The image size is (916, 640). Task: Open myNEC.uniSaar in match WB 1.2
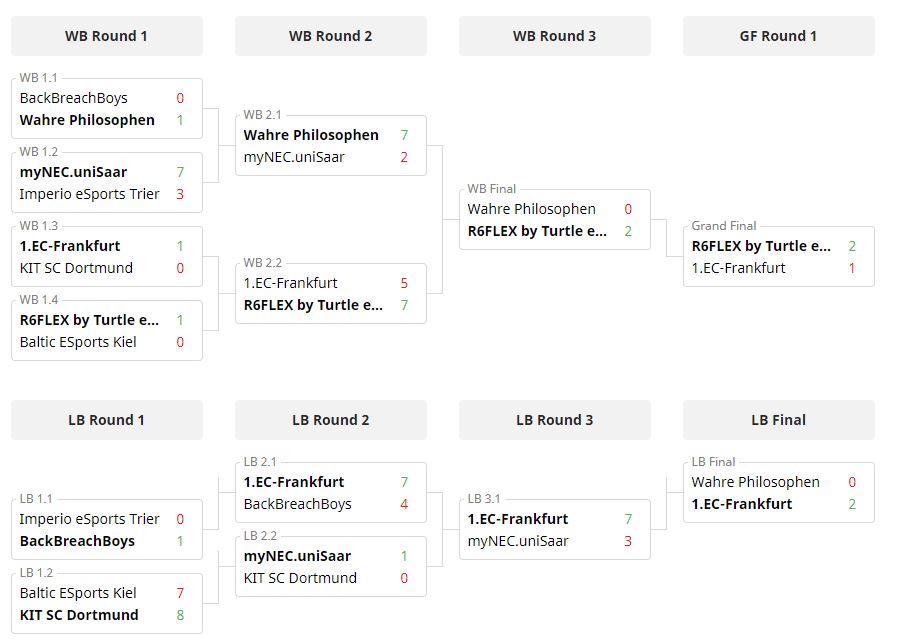(73, 172)
